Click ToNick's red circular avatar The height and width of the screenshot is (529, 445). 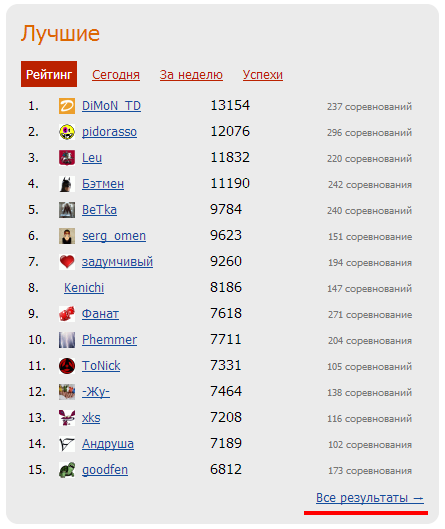pos(67,366)
